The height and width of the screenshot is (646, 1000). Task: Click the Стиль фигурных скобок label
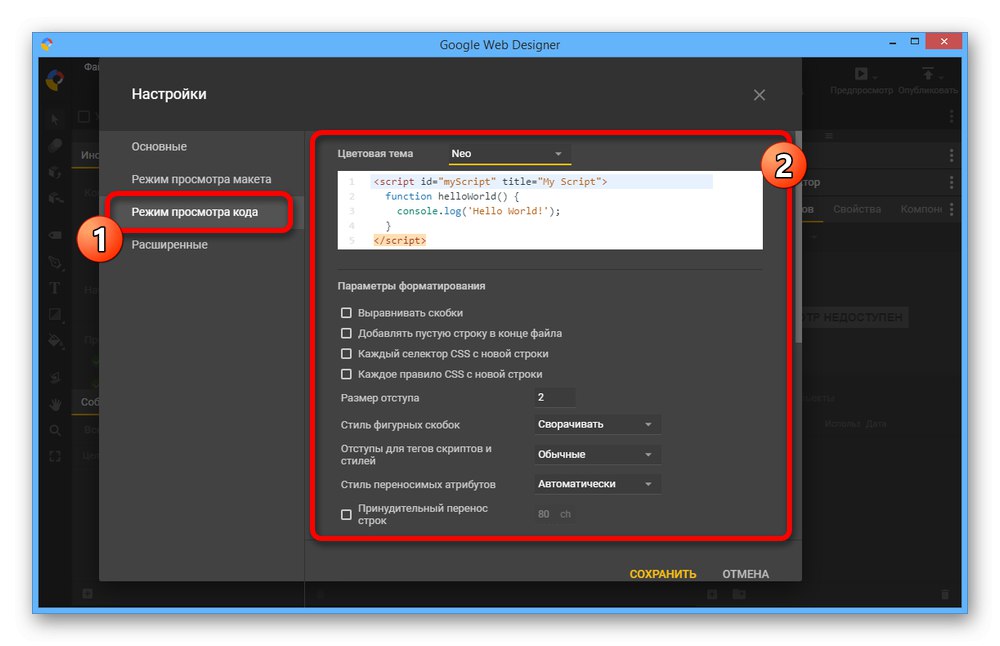point(401,425)
